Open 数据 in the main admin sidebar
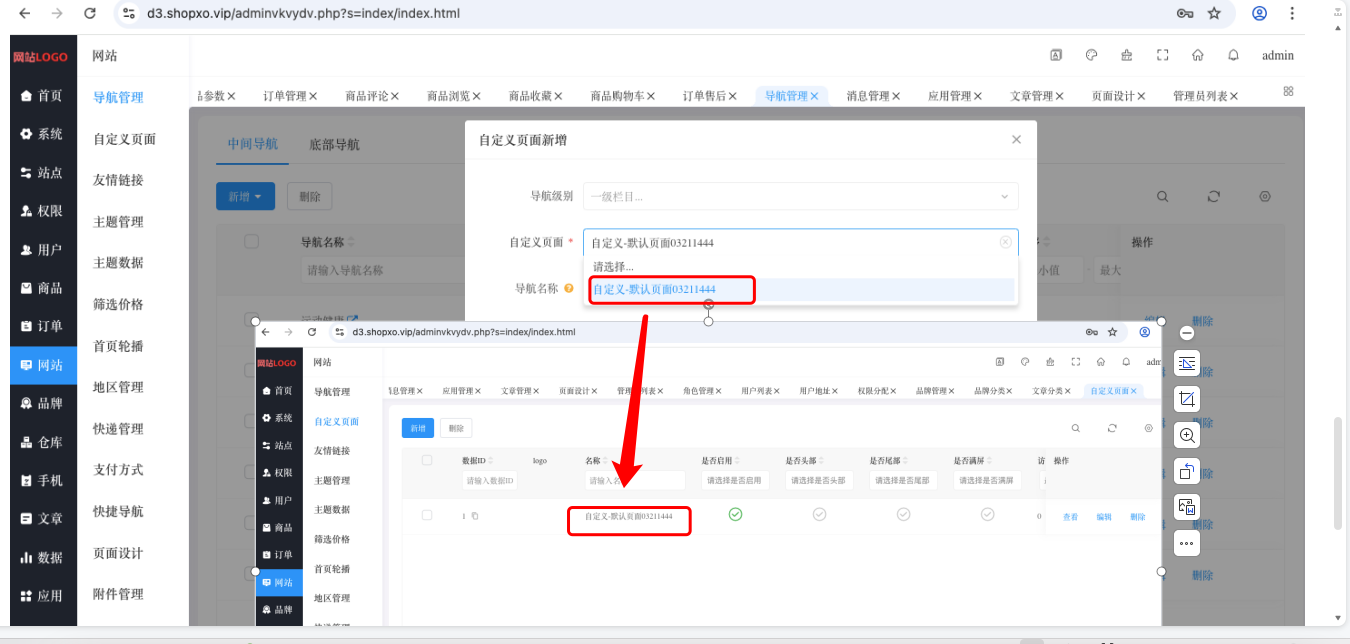The image size is (1350, 644). [x=42, y=557]
